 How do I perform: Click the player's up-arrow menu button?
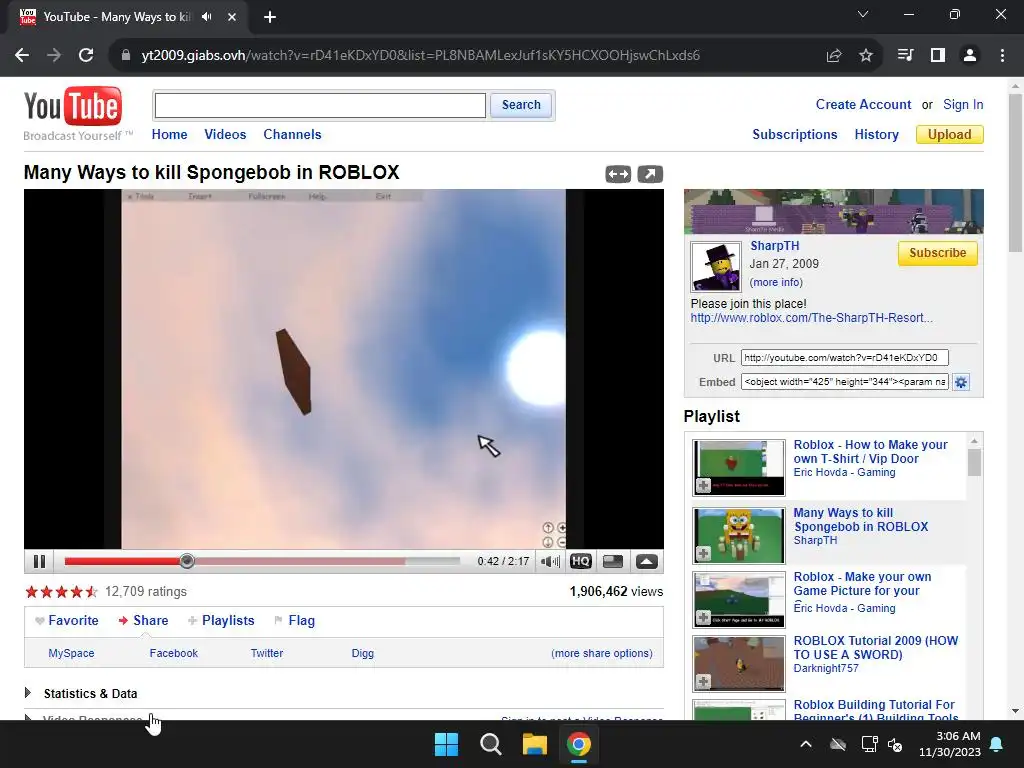coord(647,562)
